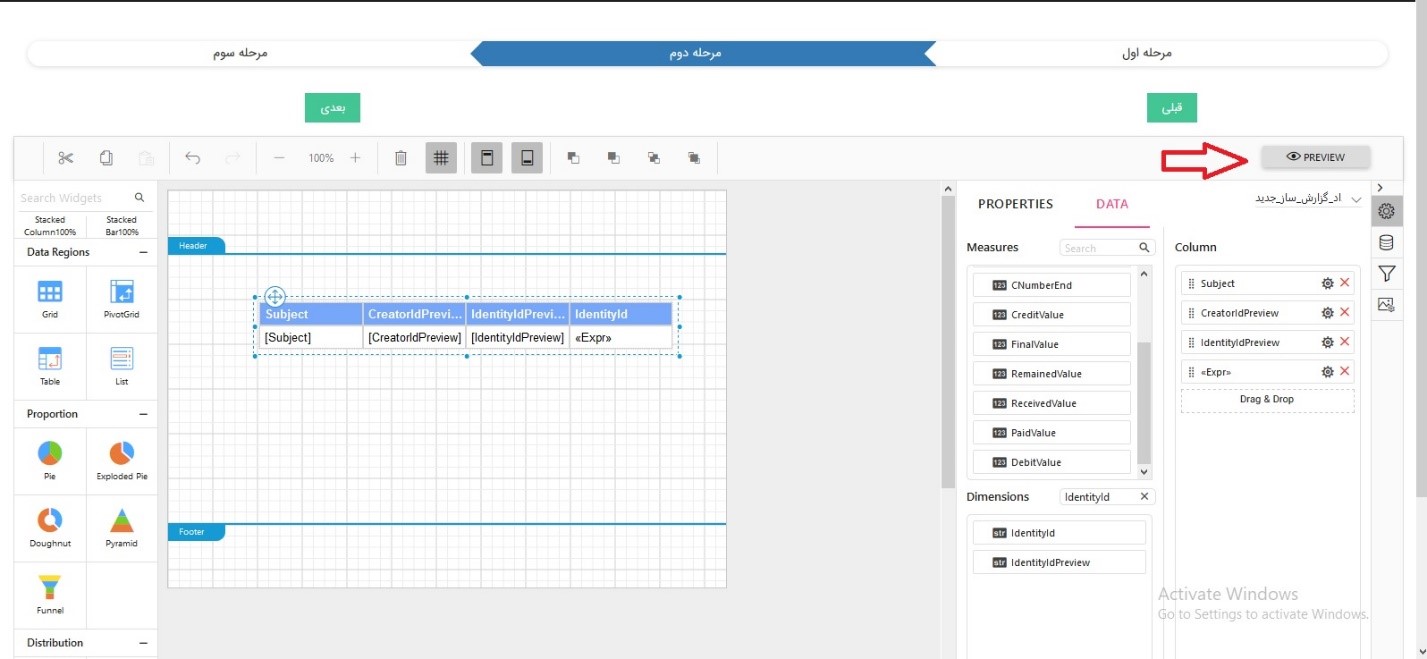Select the Doughnut chart widget
Viewport: 1427px width, 659px height.
click(x=50, y=527)
